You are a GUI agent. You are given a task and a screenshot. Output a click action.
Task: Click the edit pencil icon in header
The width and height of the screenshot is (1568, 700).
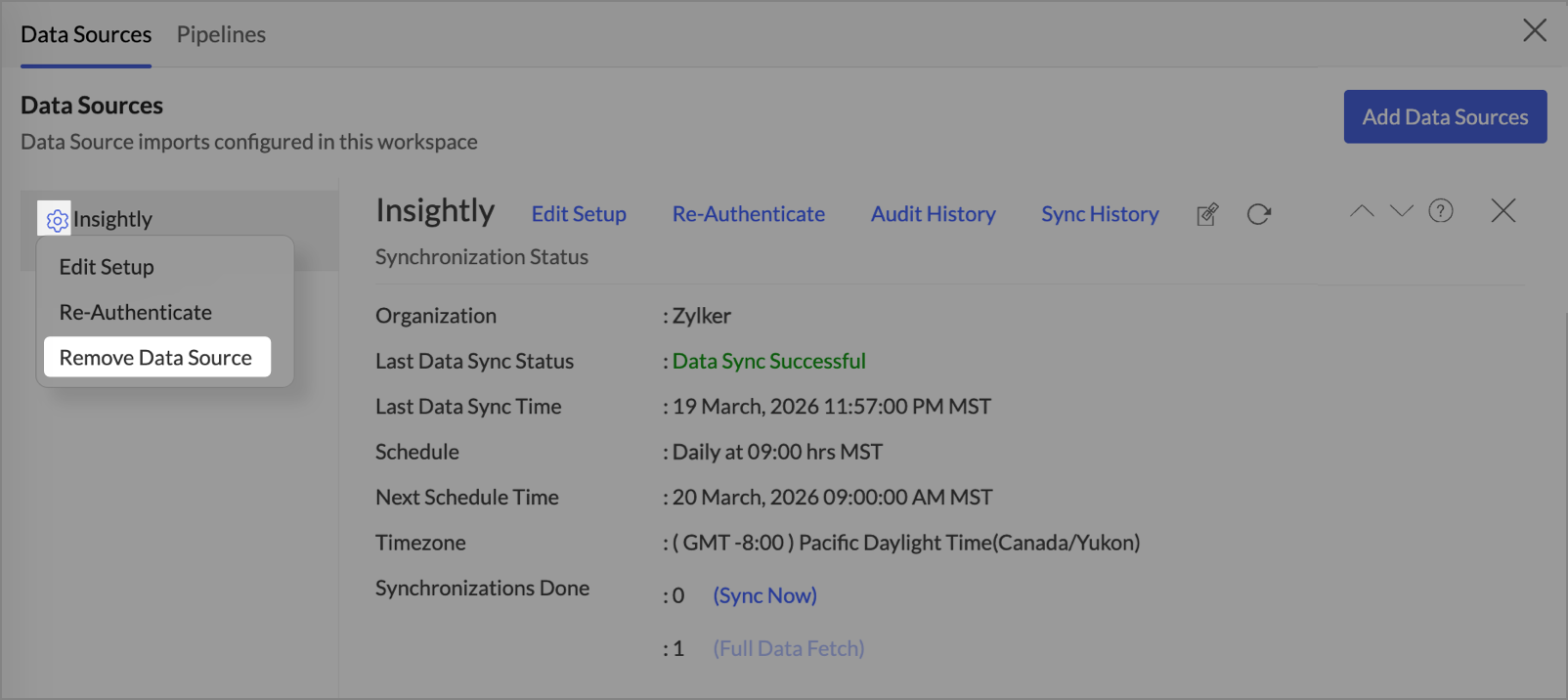coord(1207,214)
